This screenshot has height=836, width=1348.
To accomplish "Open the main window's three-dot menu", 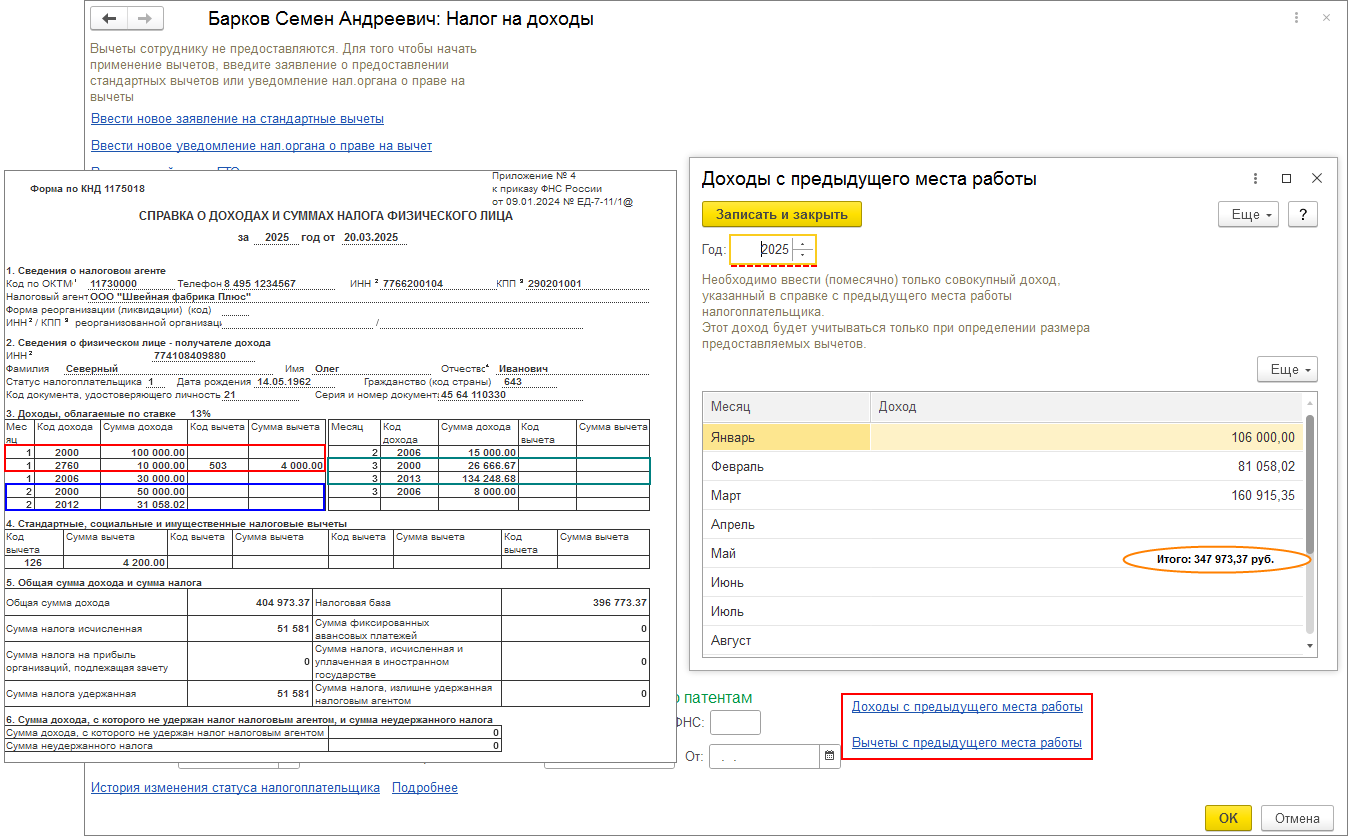I will coord(1296,18).
